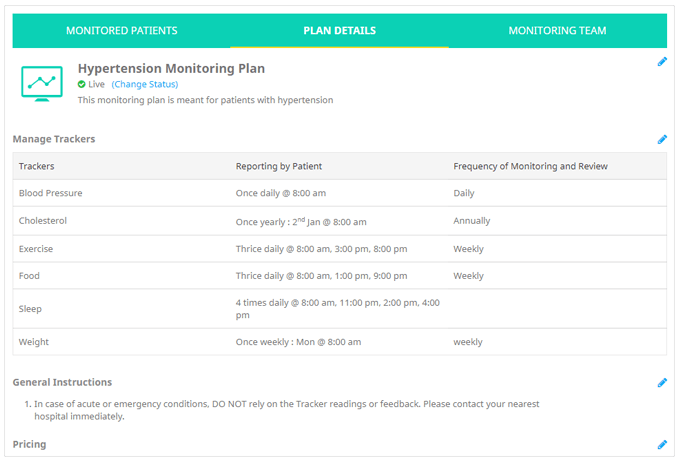The height and width of the screenshot is (462, 679).
Task: Select the Sleep tracker row
Action: (340, 309)
